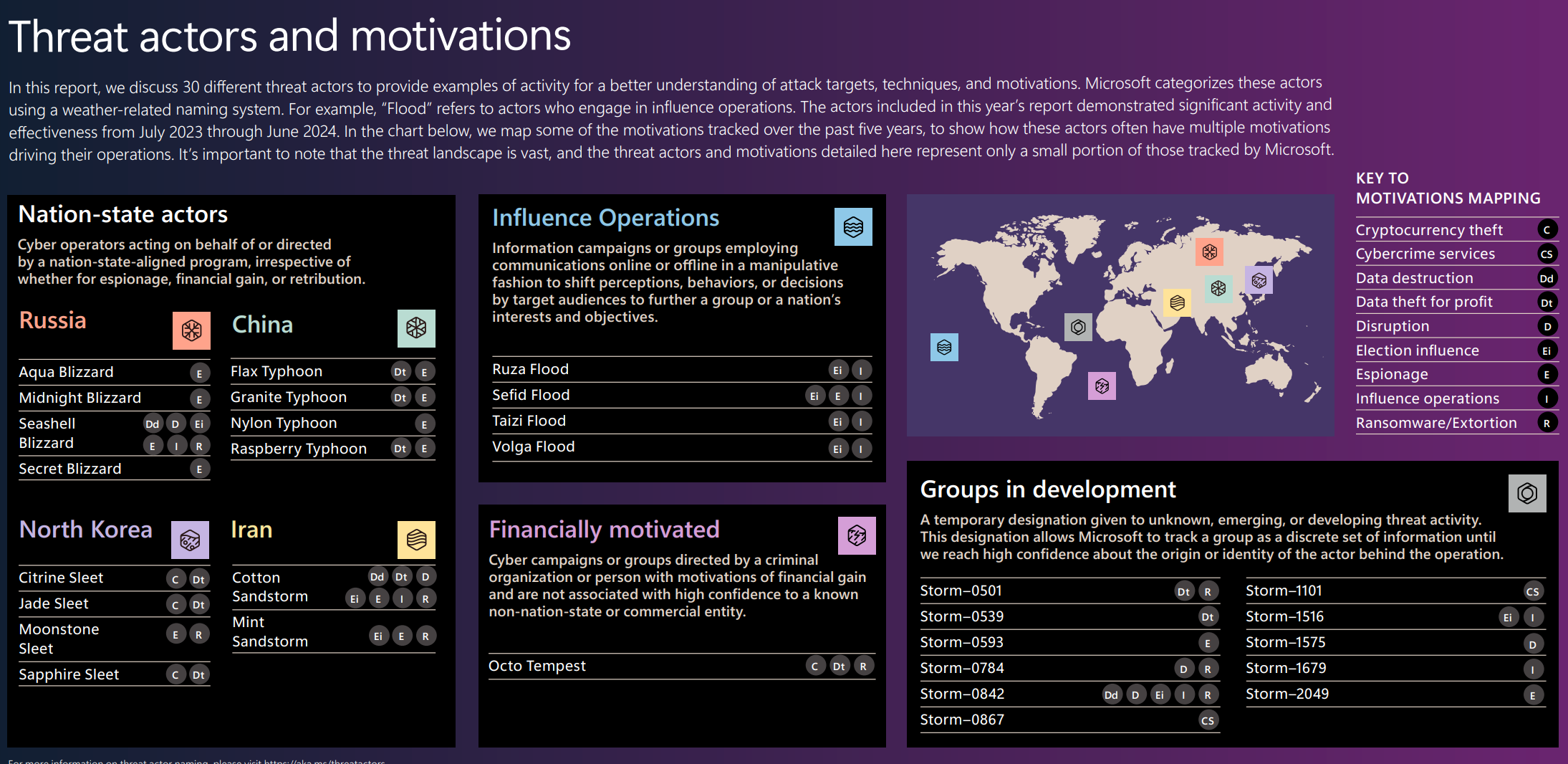Select the blue influence operations marker on map
The image size is (1568, 764).
click(944, 348)
